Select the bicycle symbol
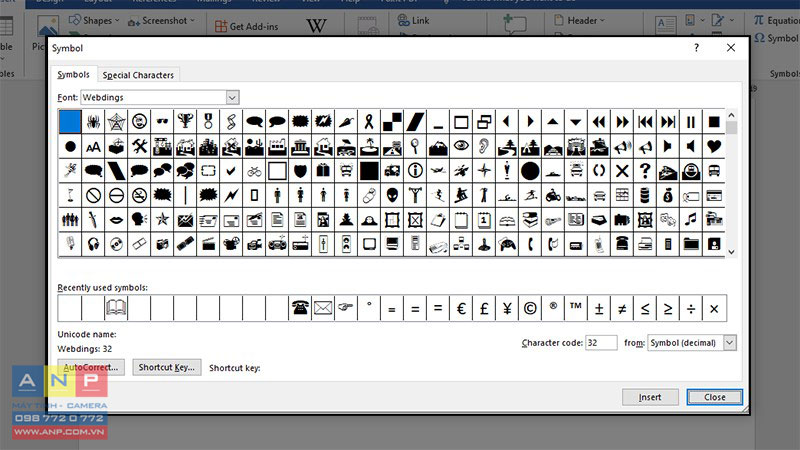The width and height of the screenshot is (800, 450). click(254, 171)
